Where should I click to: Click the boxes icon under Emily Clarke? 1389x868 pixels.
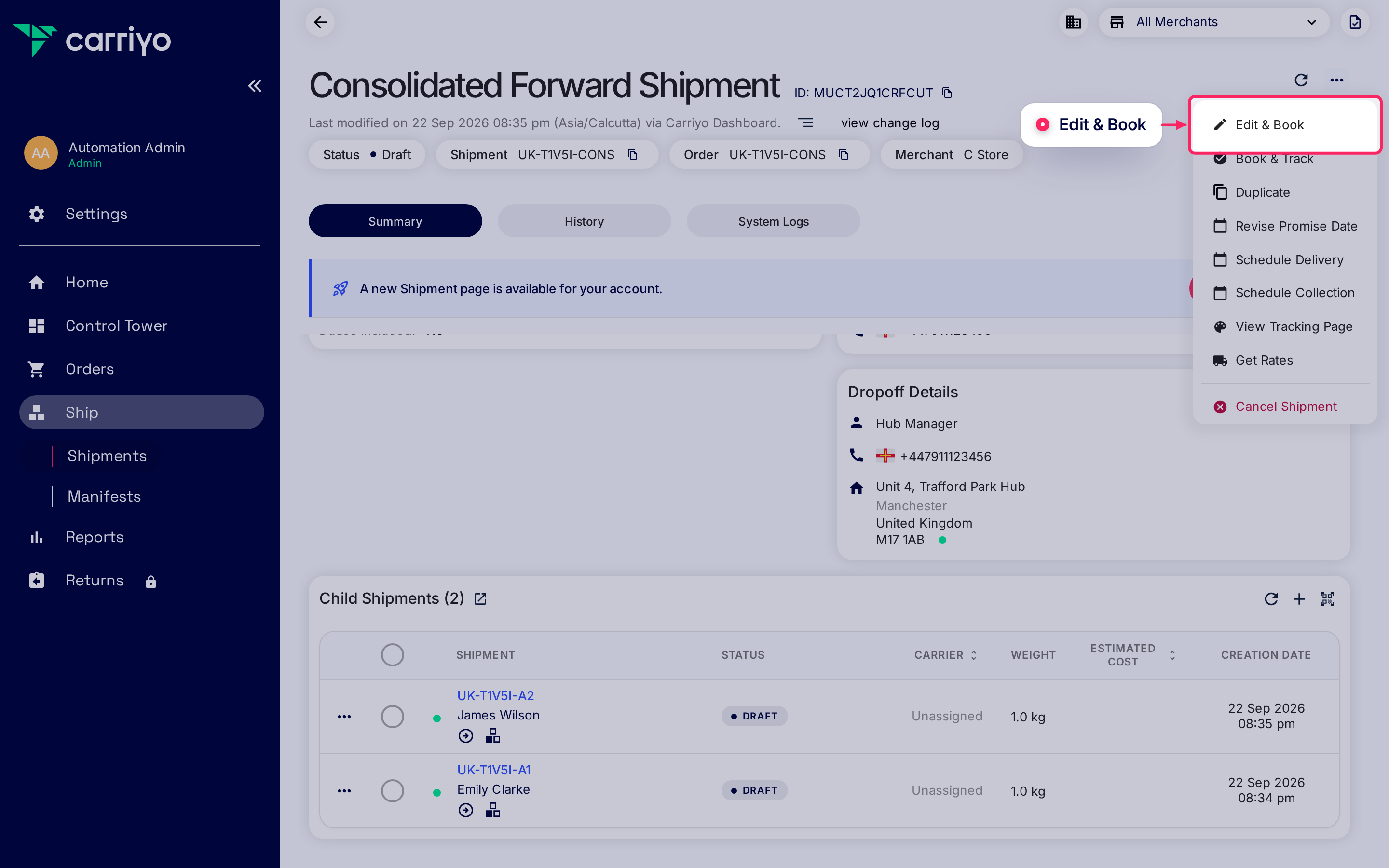[493, 810]
